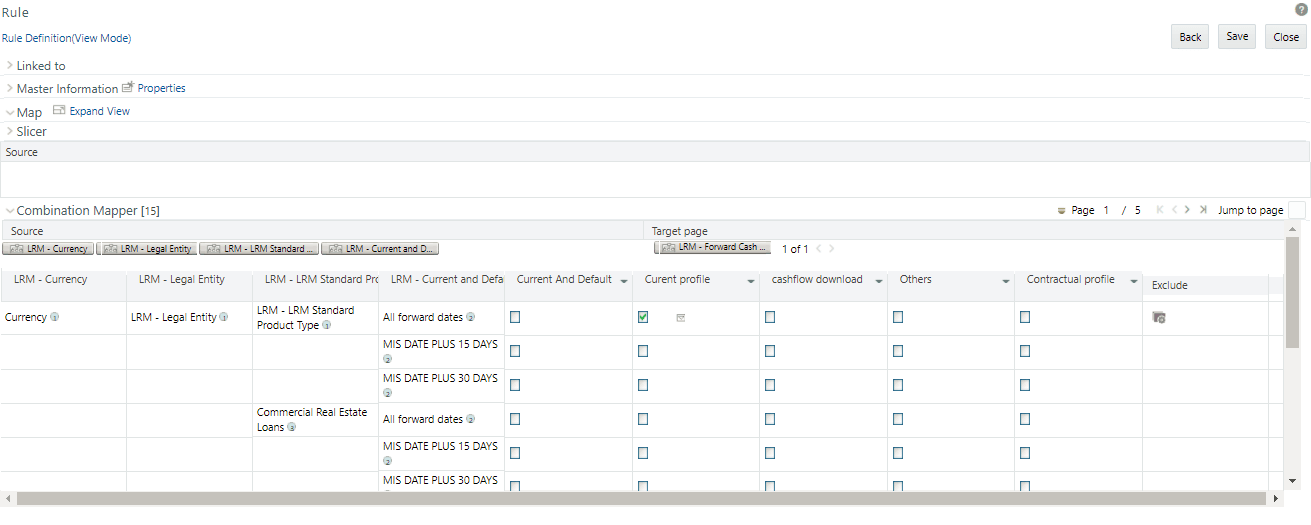Check Contractual profile for first MIS DATE PLUS 30 DAYS
This screenshot has width=1311, height=525.
(x=1025, y=385)
